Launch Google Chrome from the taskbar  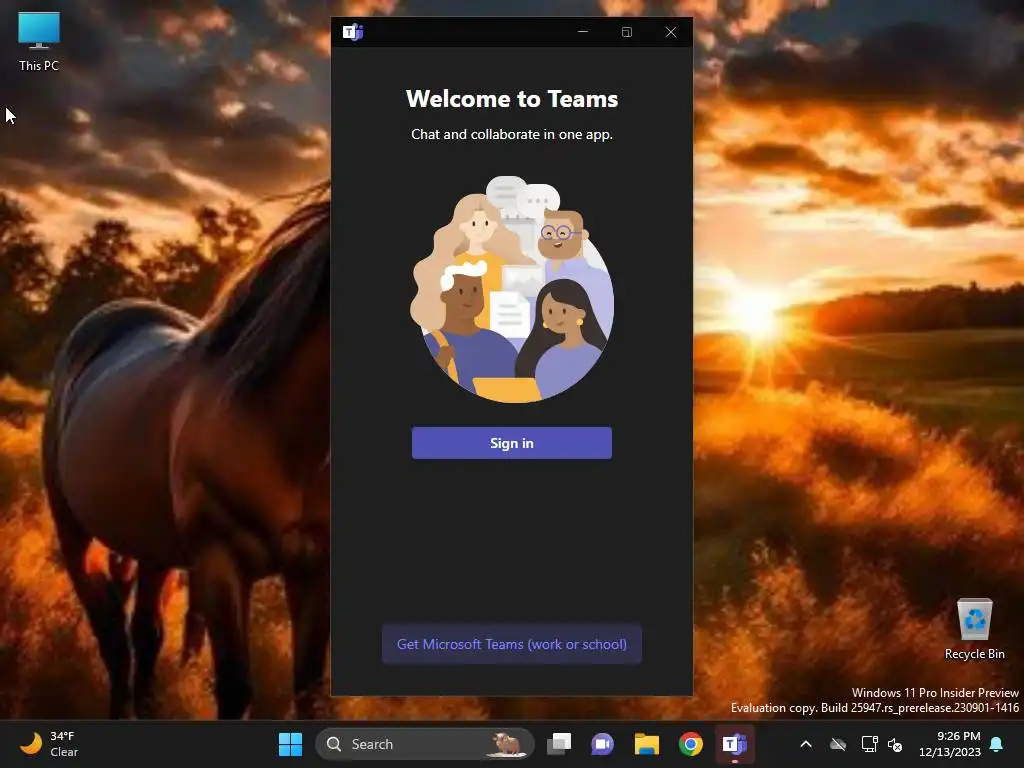pos(690,744)
